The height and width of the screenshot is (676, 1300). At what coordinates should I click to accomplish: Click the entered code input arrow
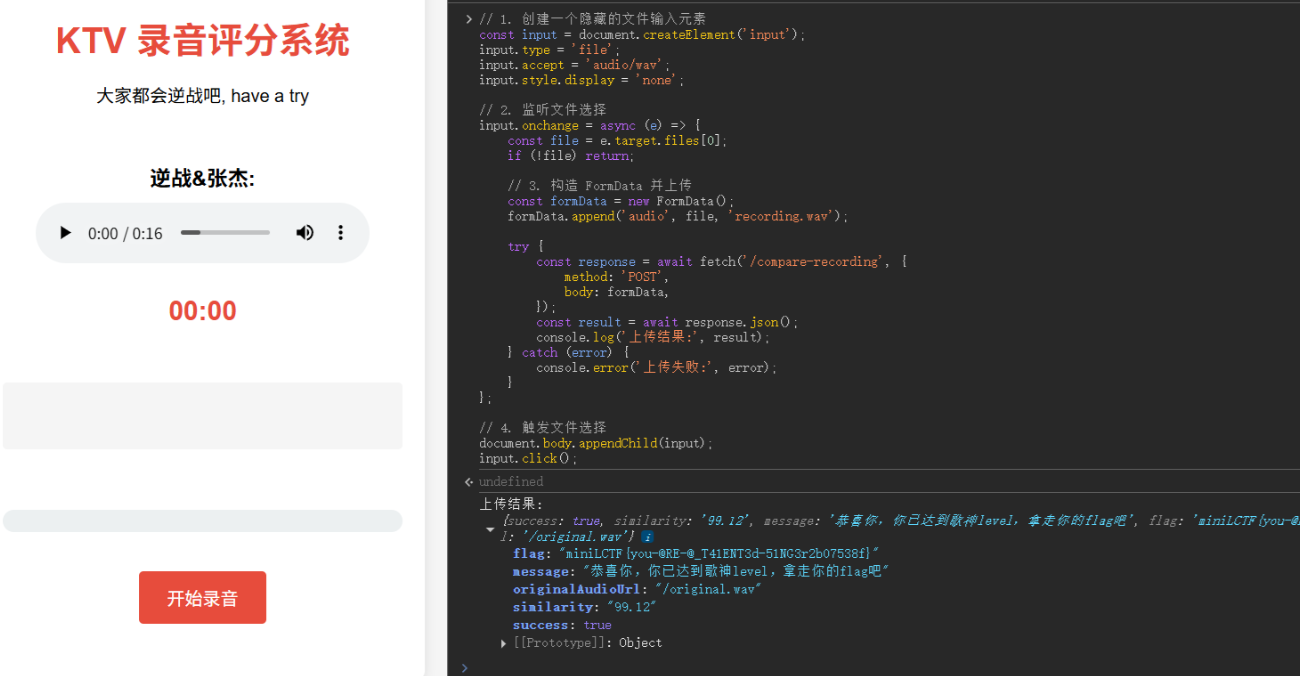pyautogui.click(x=469, y=19)
